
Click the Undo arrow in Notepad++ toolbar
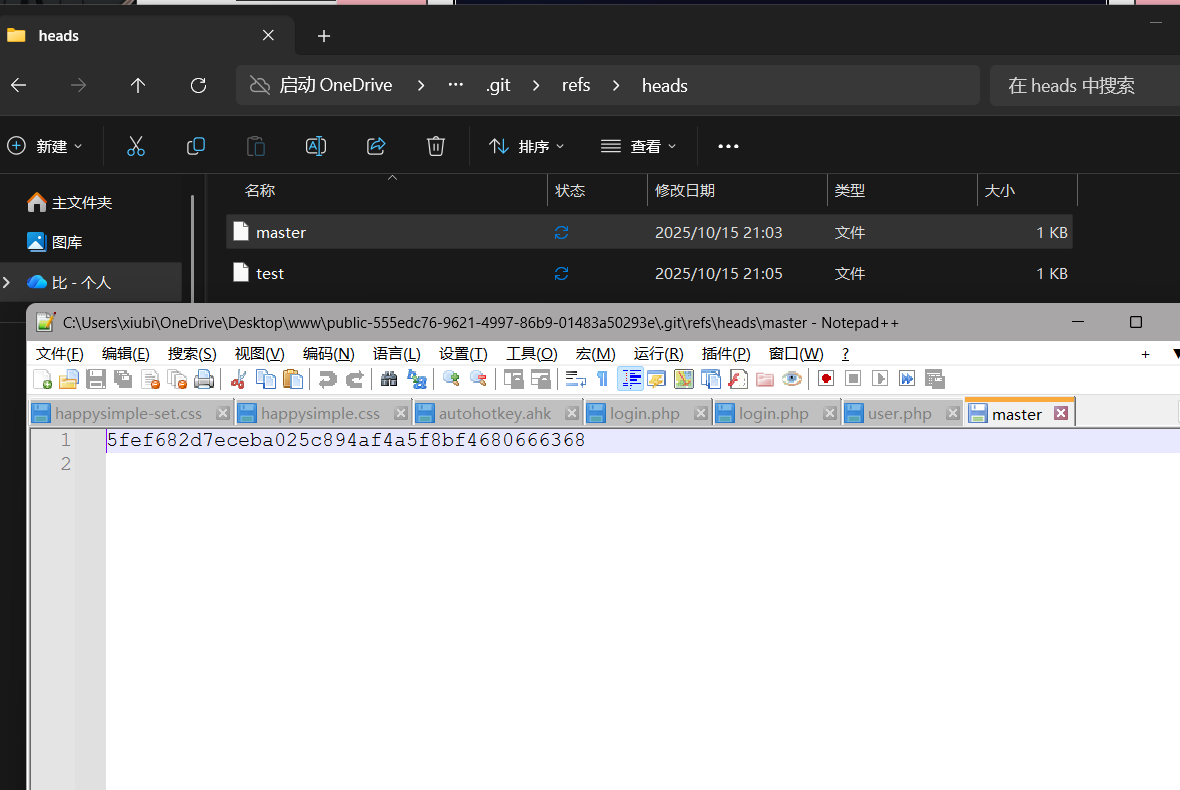pos(327,379)
